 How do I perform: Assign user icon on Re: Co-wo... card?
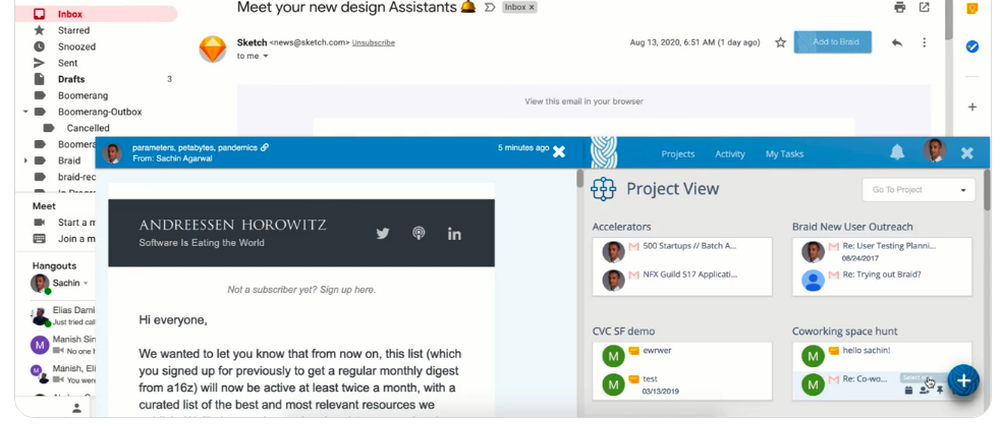point(924,391)
